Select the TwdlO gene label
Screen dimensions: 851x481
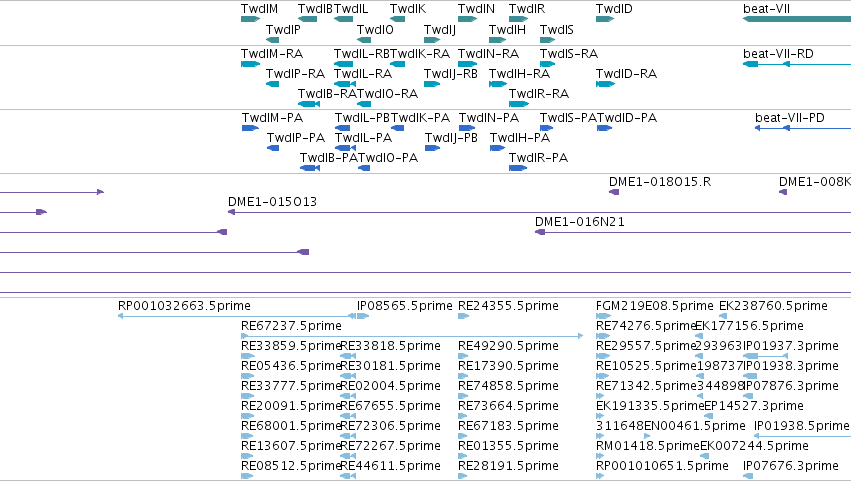(375, 30)
